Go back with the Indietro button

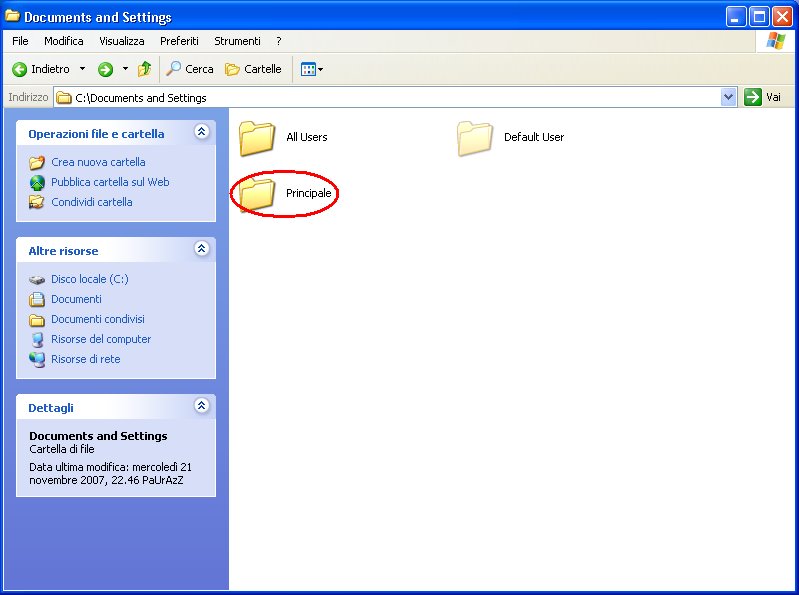pos(41,69)
